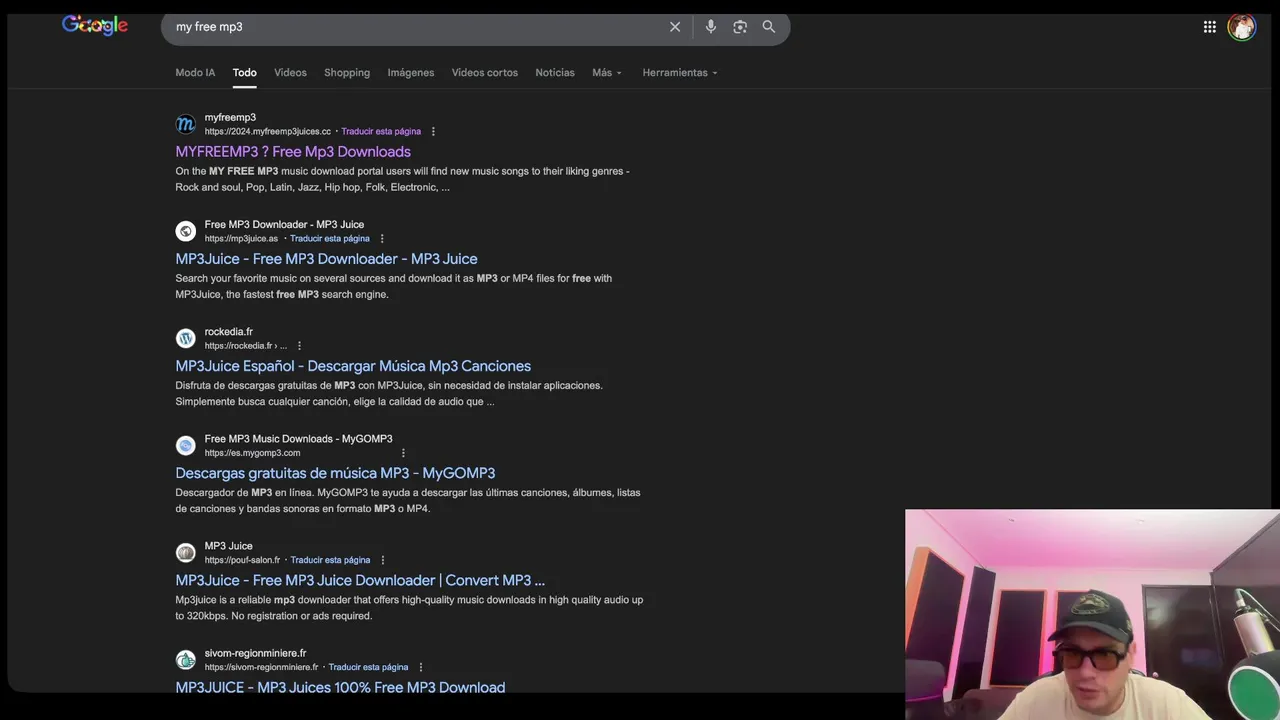Click the https://2024.myfreemp3juices.cc URL text
Image resolution: width=1280 pixels, height=720 pixels.
(268, 131)
